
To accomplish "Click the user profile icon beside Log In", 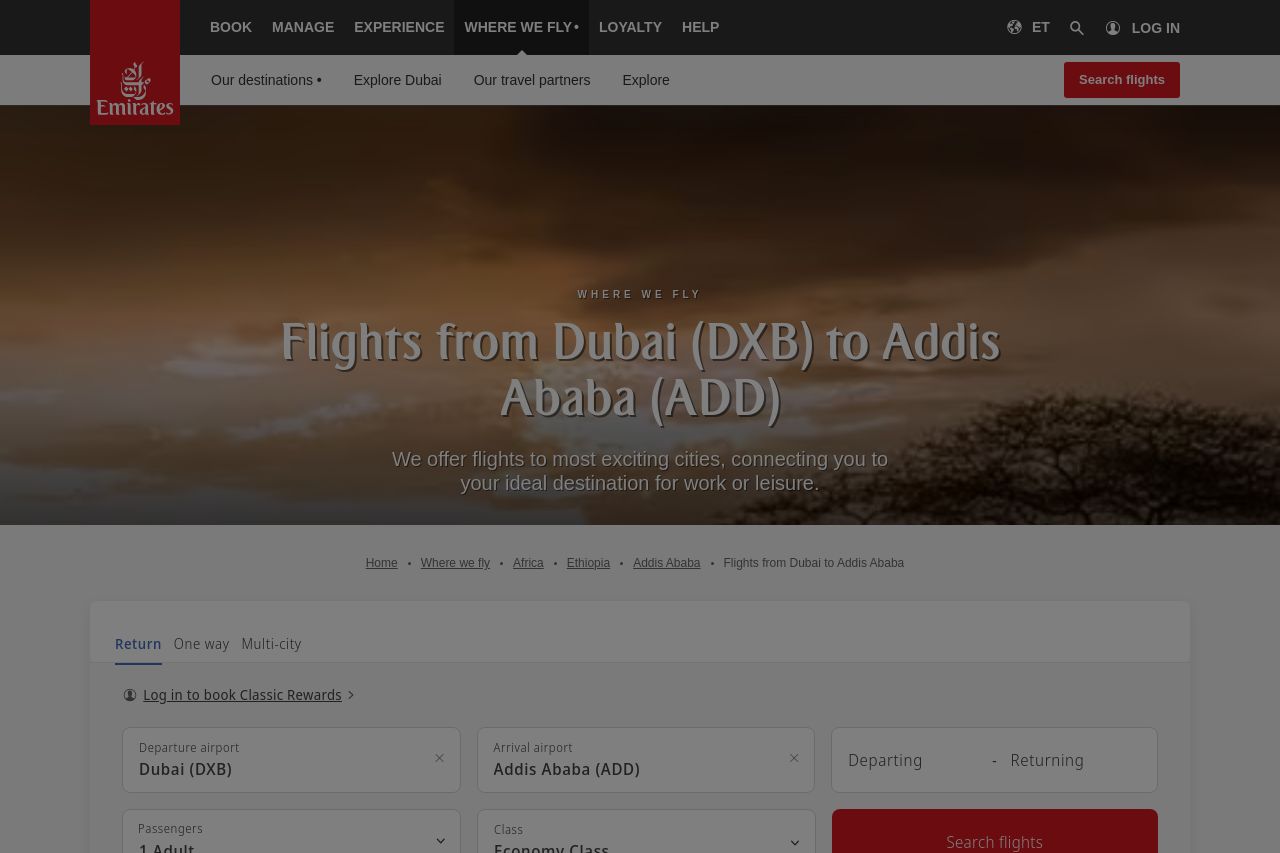I will coord(1113,28).
